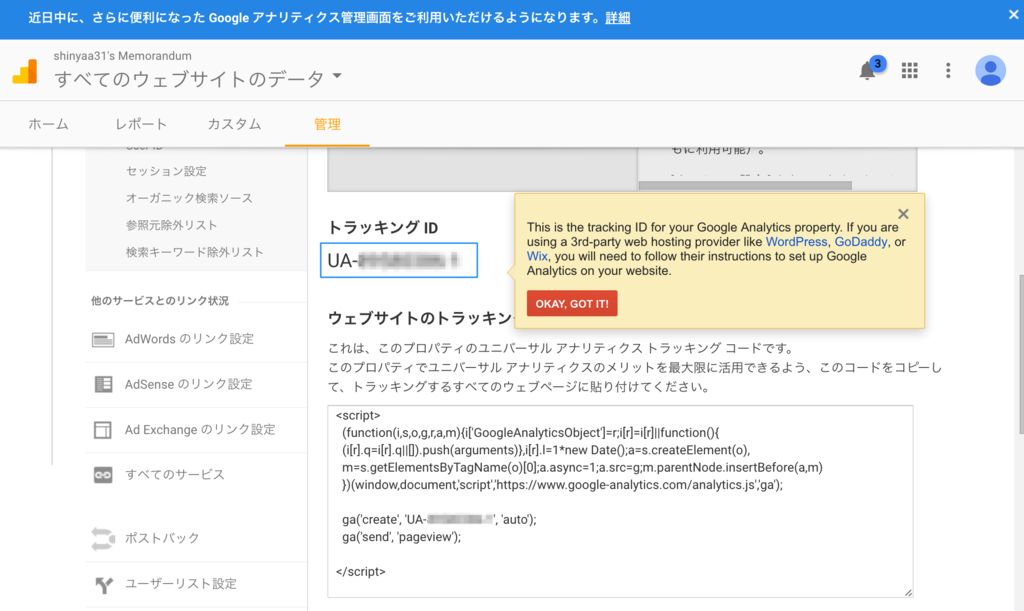Viewport: 1024px width, 611px height.
Task: Open ユーザーリスト設定 in the sidebar
Action: tap(181, 583)
